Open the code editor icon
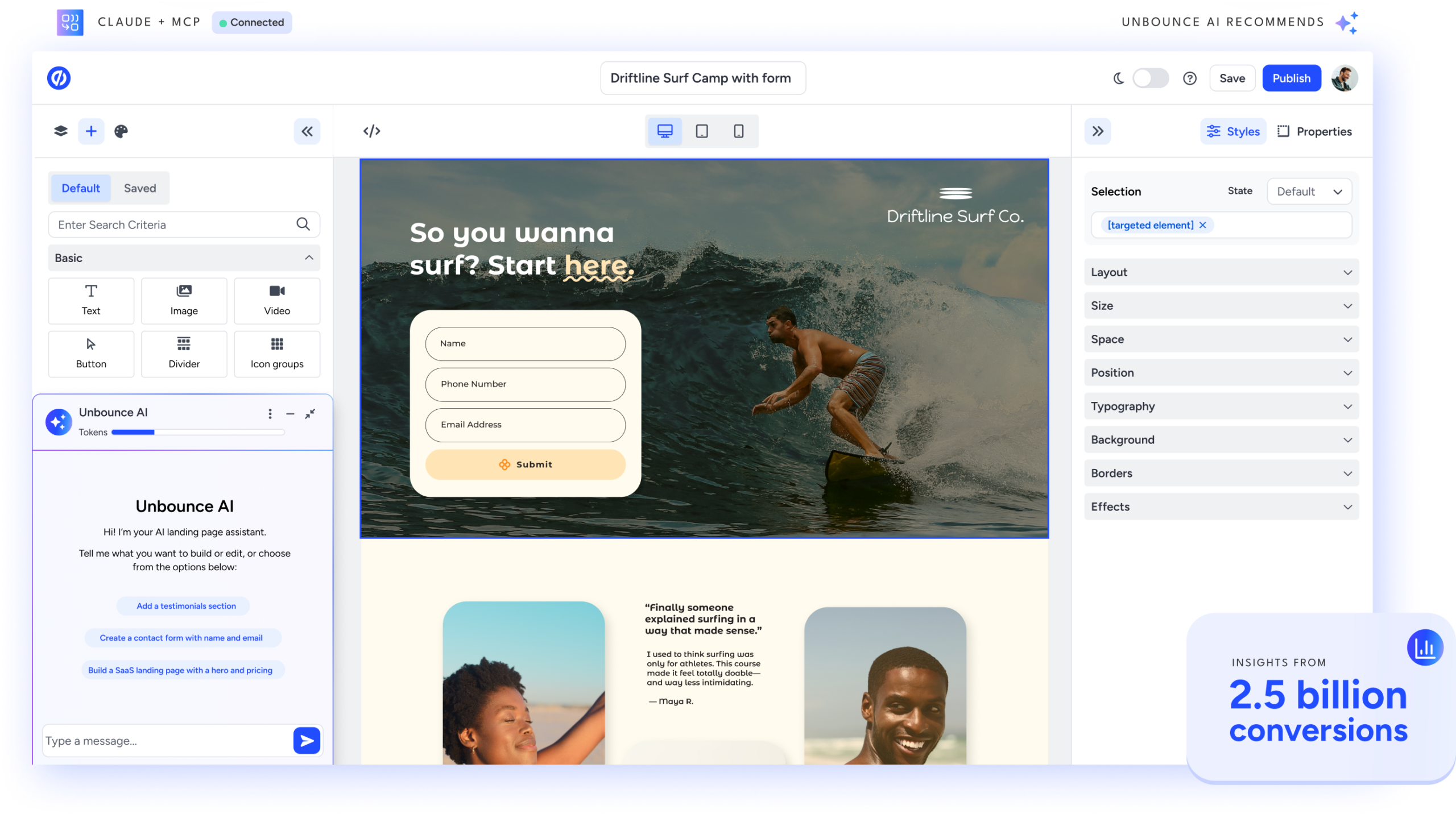Screen dimensions: 1456x818 [372, 131]
